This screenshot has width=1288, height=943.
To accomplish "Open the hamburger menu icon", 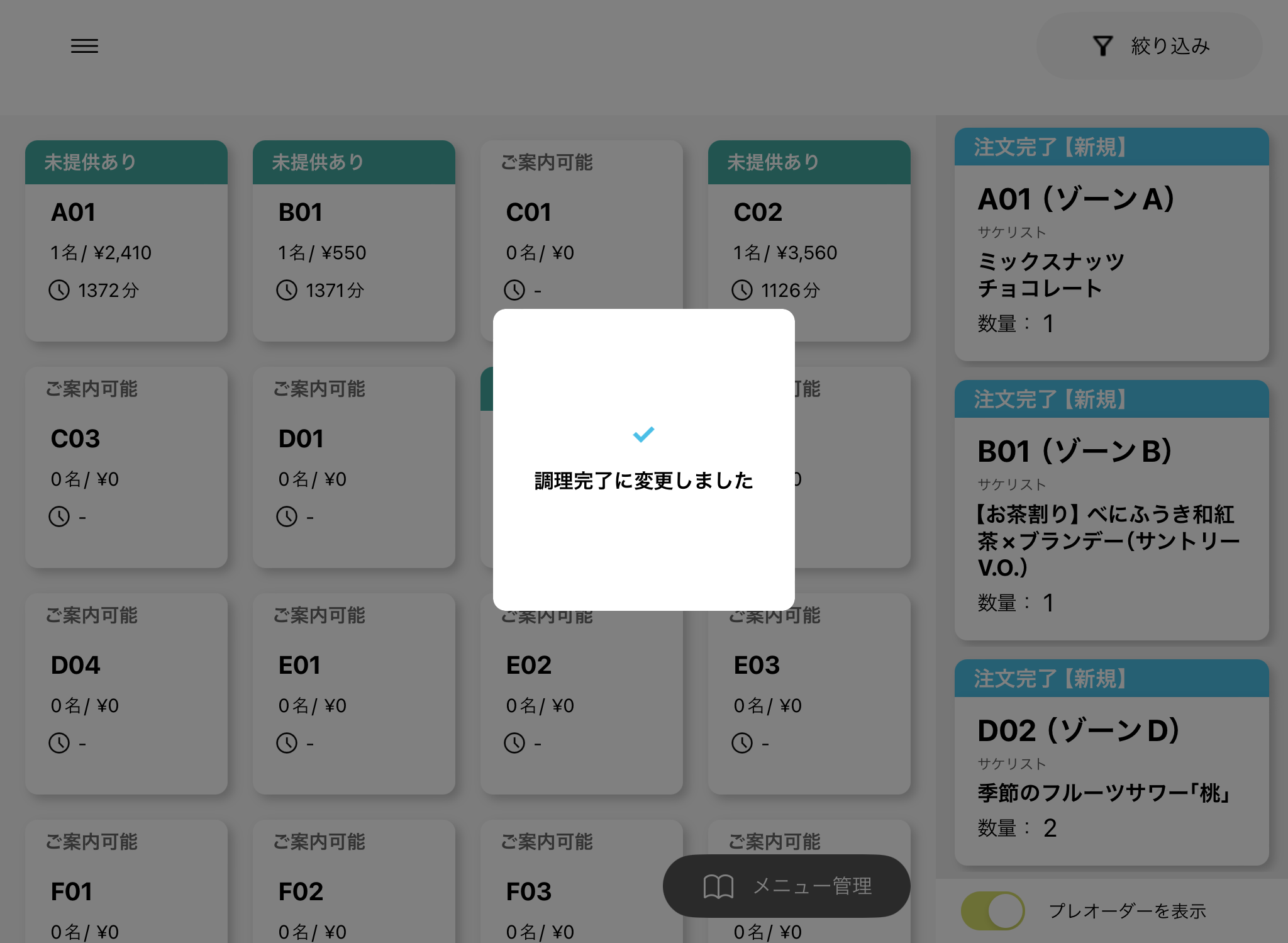I will 84,46.
